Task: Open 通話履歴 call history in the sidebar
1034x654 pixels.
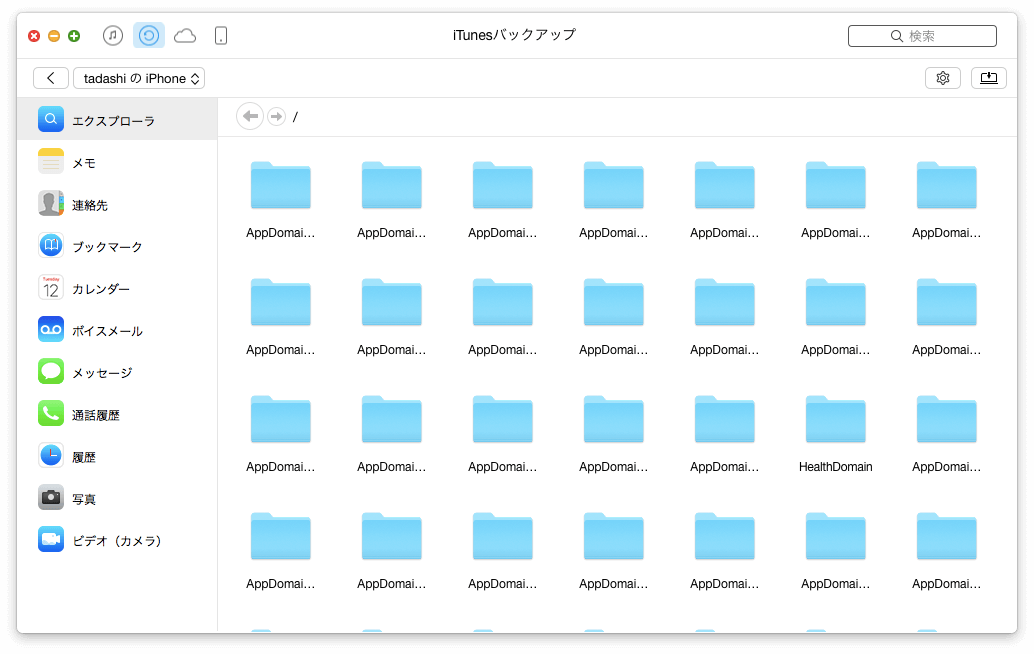Action: [117, 415]
